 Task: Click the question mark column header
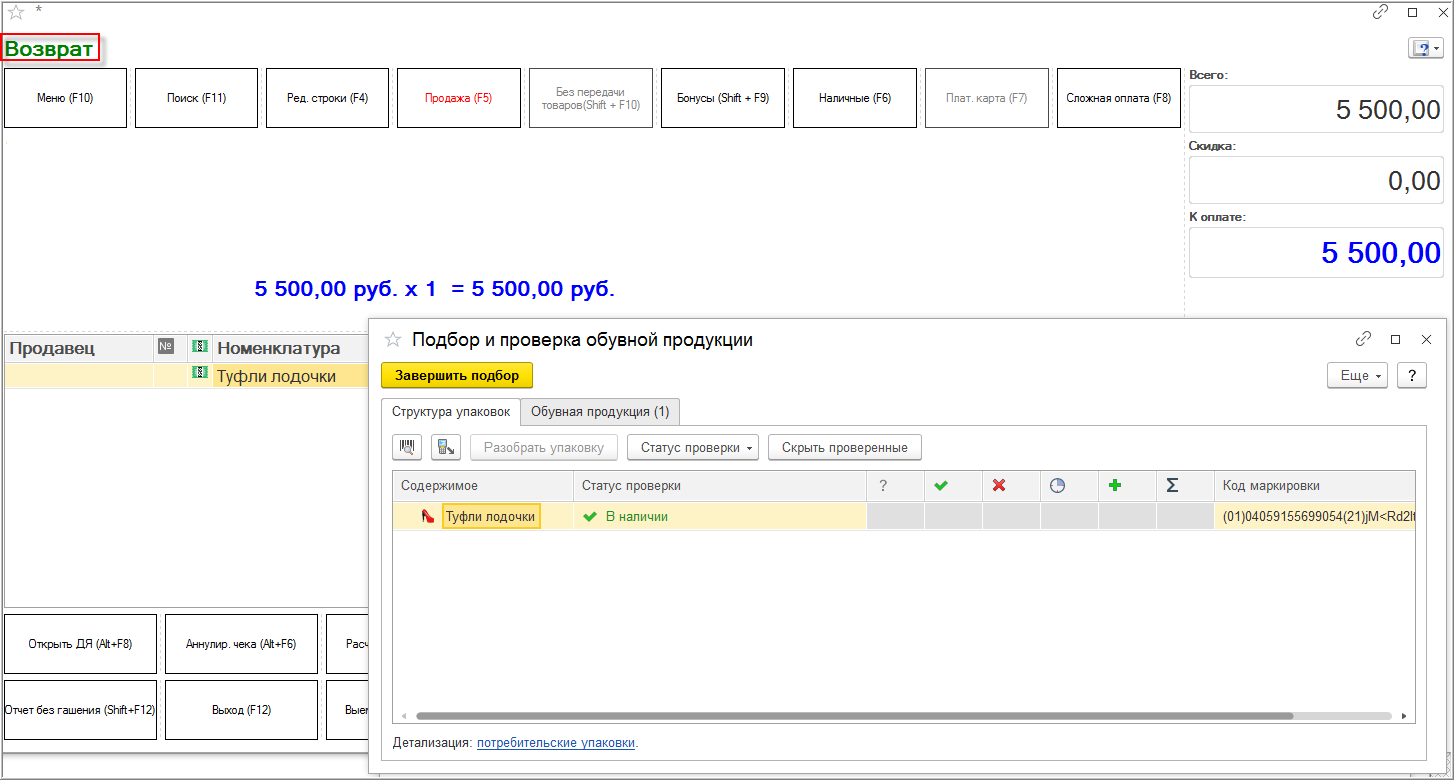[883, 486]
